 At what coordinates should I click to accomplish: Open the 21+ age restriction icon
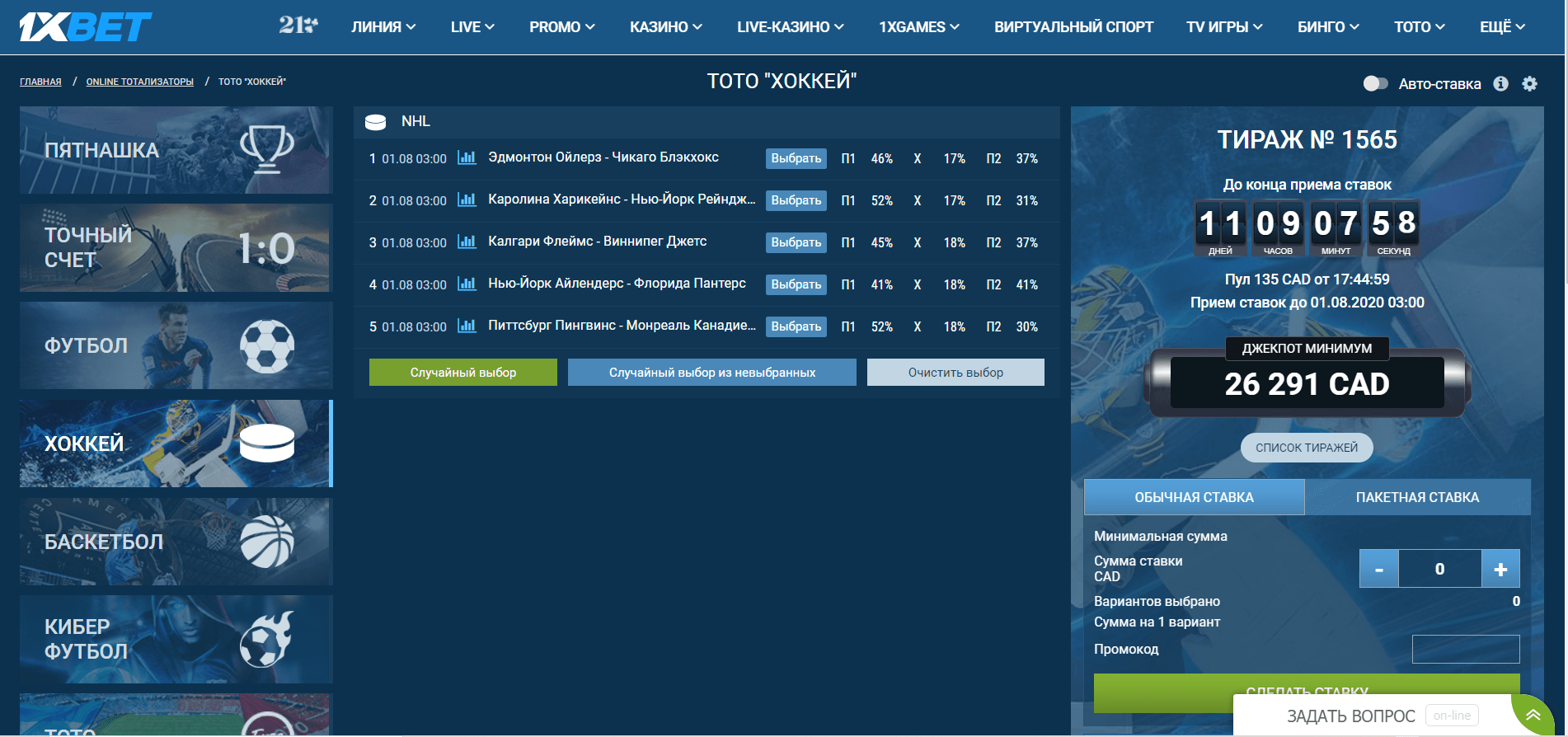tap(298, 26)
